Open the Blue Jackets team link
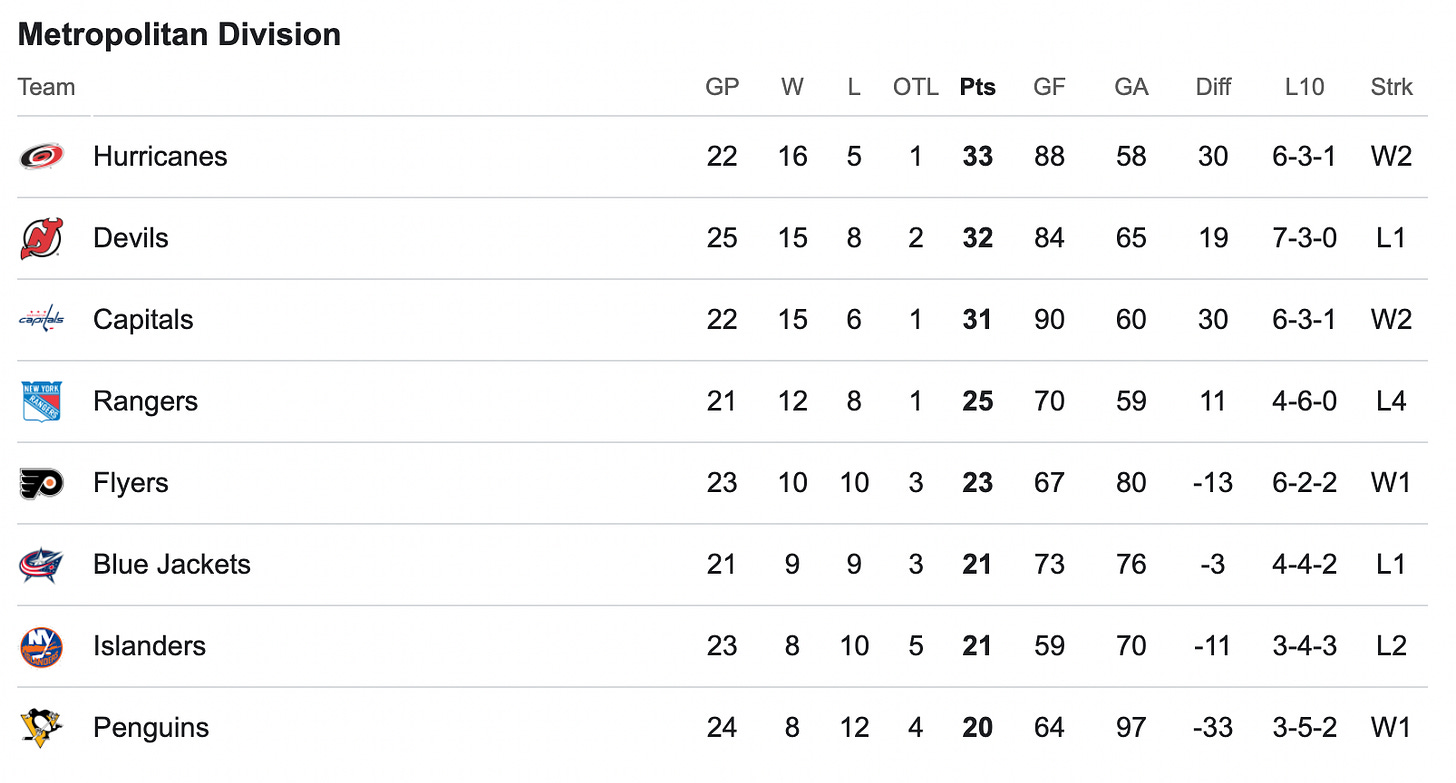Screen dimensions: 1456x783 (171, 564)
